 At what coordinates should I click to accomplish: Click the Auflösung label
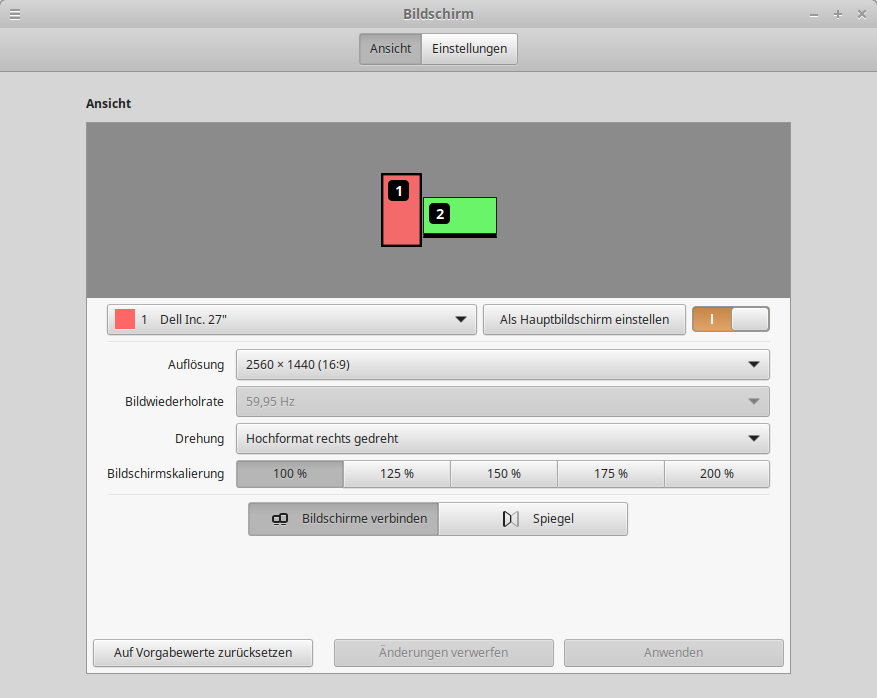[196, 365]
